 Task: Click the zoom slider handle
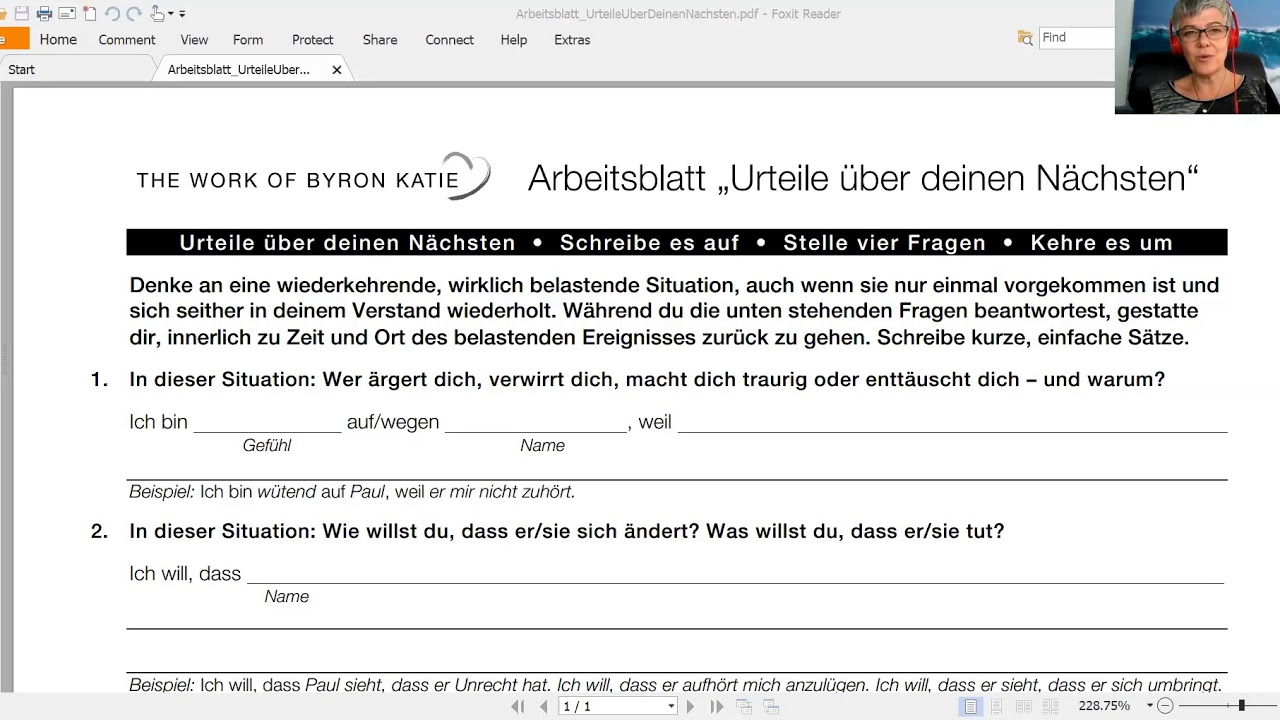1241,706
